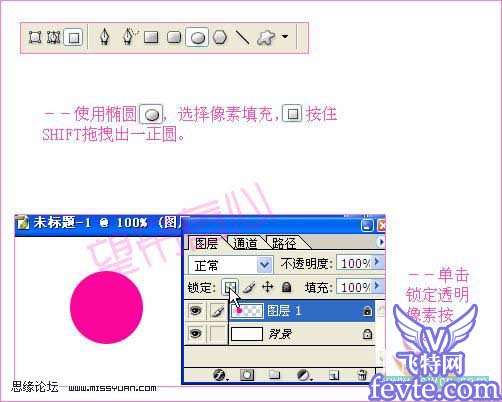The image size is (502, 402).
Task: Select the Polygon shape tool
Action: click(220, 37)
